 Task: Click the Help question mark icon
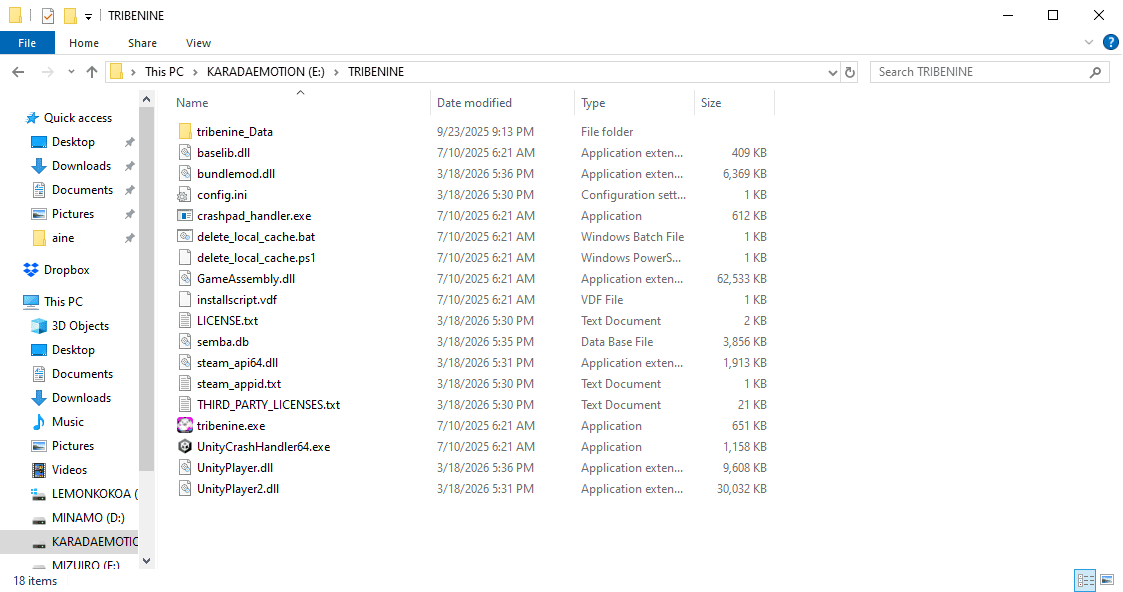tap(1110, 43)
